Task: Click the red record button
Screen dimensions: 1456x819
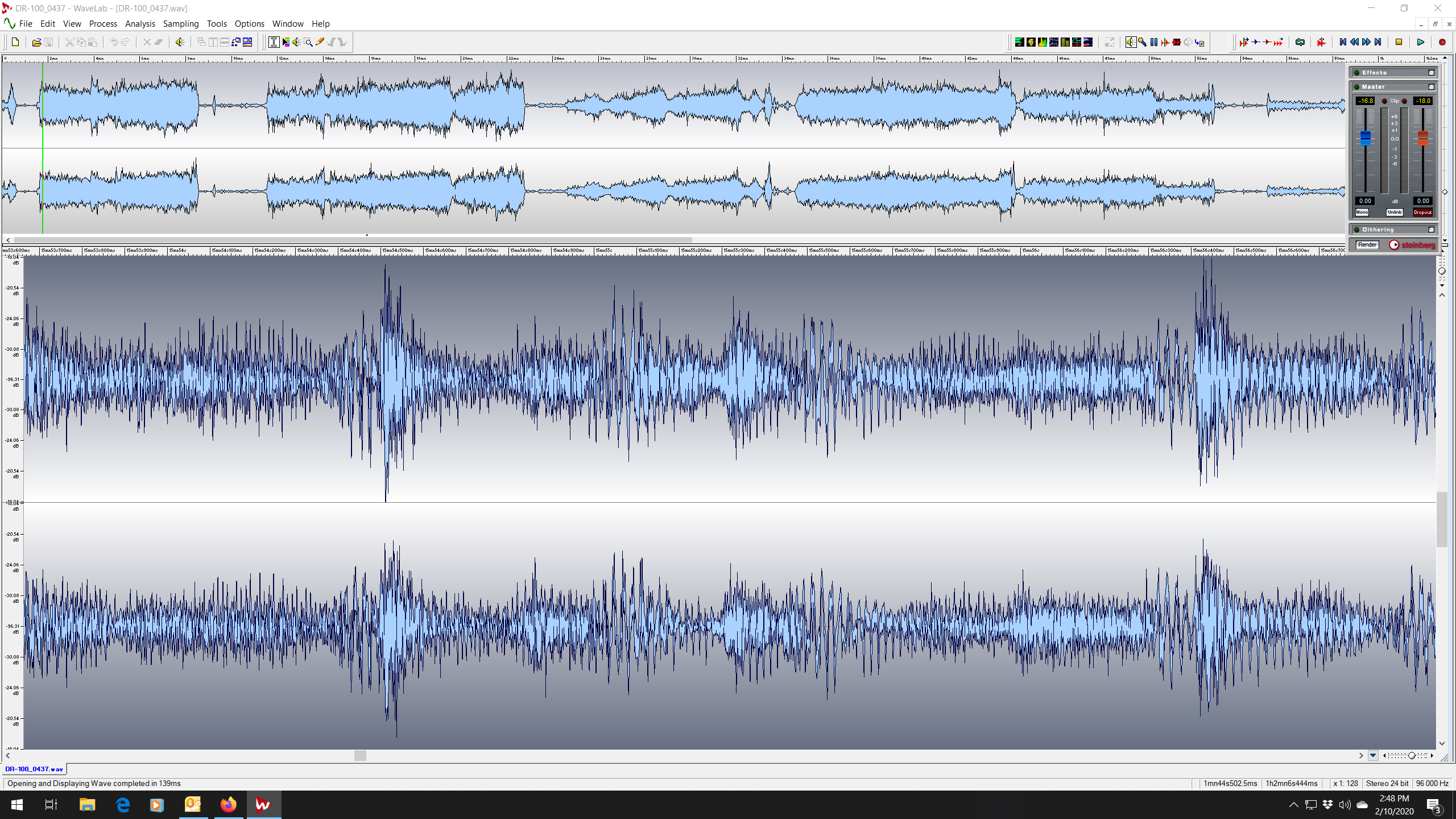Action: click(1442, 42)
